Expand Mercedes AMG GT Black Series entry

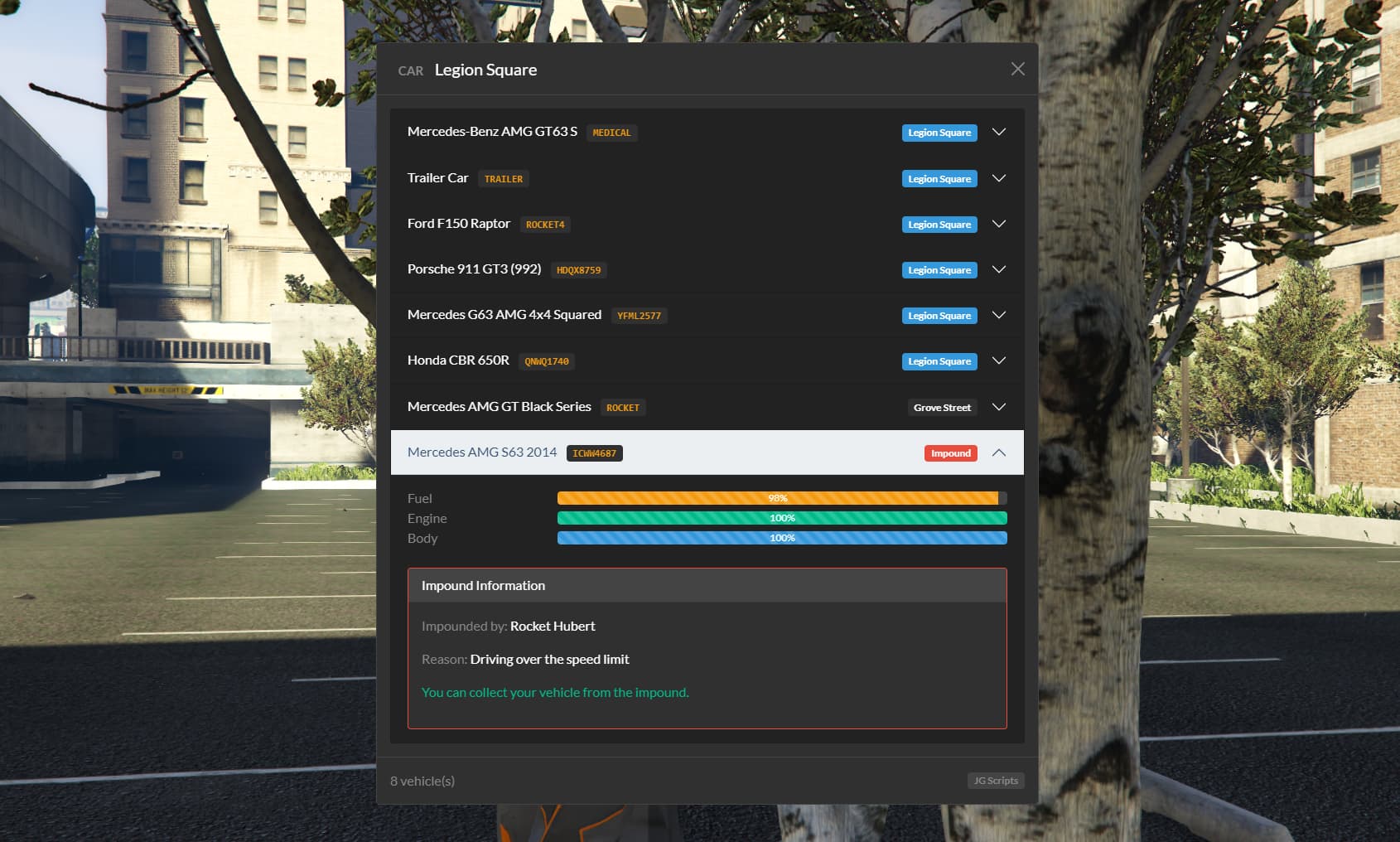999,407
